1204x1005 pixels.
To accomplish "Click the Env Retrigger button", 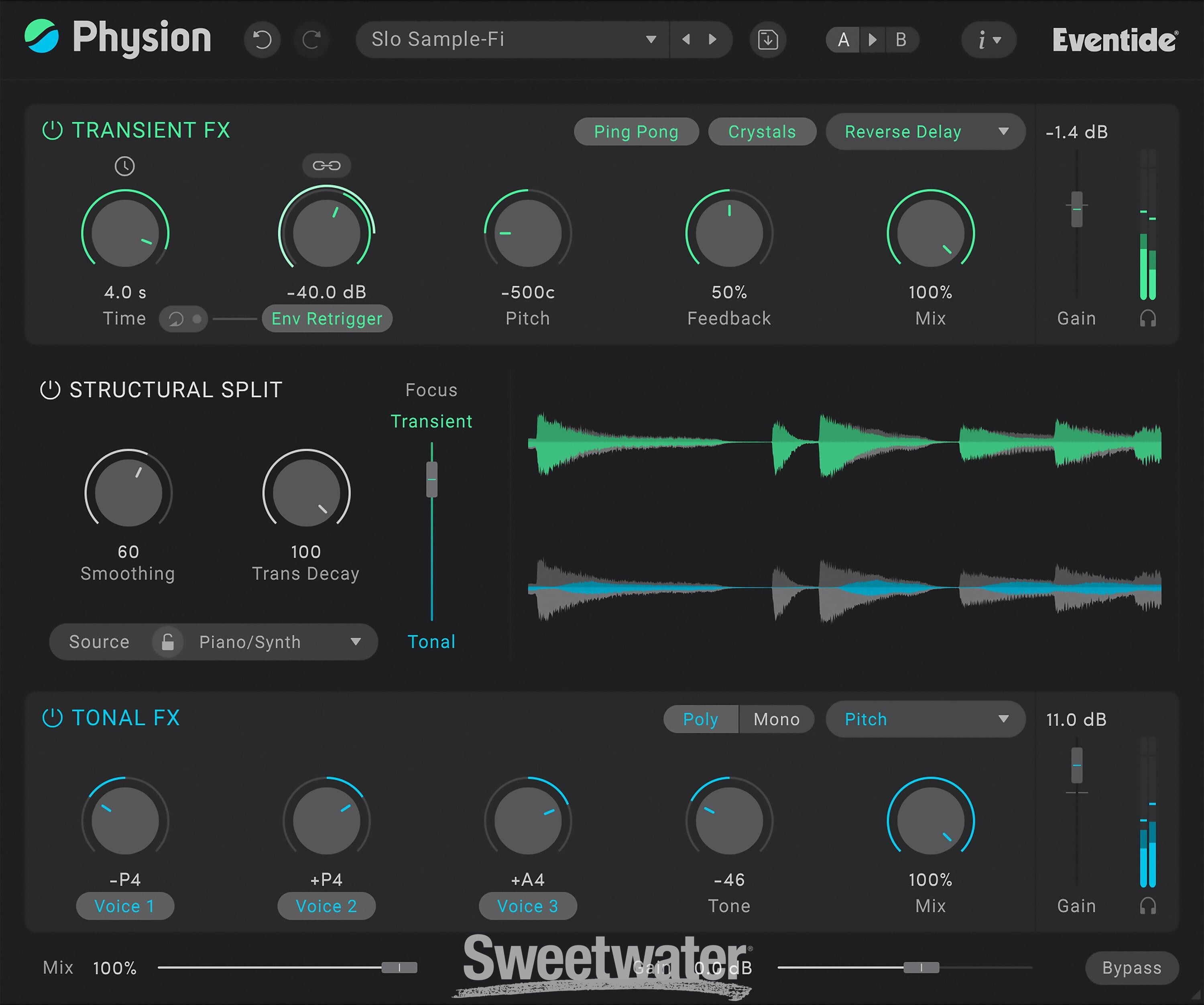I will 327,319.
